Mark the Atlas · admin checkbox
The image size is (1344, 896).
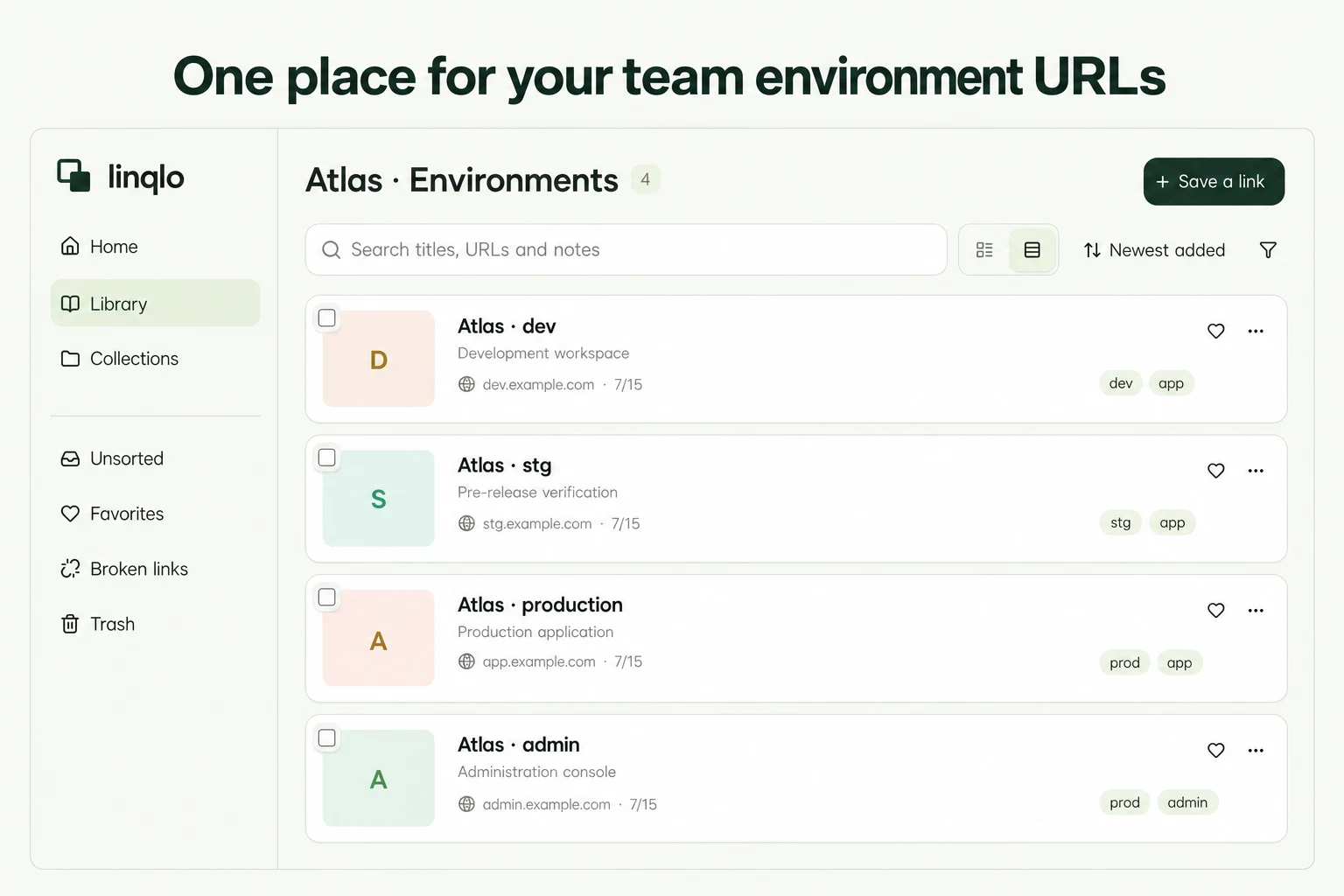(327, 738)
